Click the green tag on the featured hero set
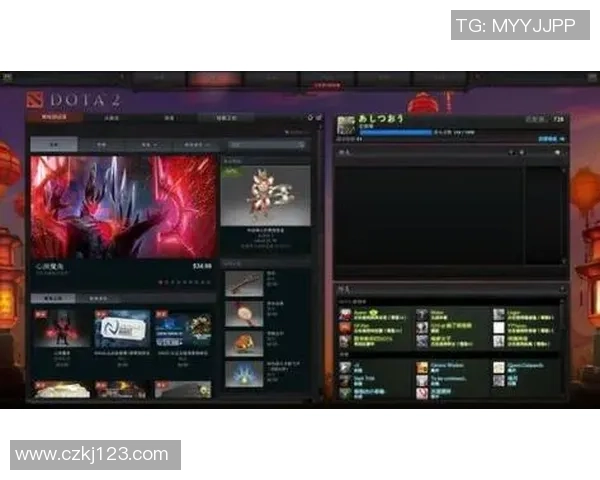Screen dimensions: 600x480 (231, 171)
